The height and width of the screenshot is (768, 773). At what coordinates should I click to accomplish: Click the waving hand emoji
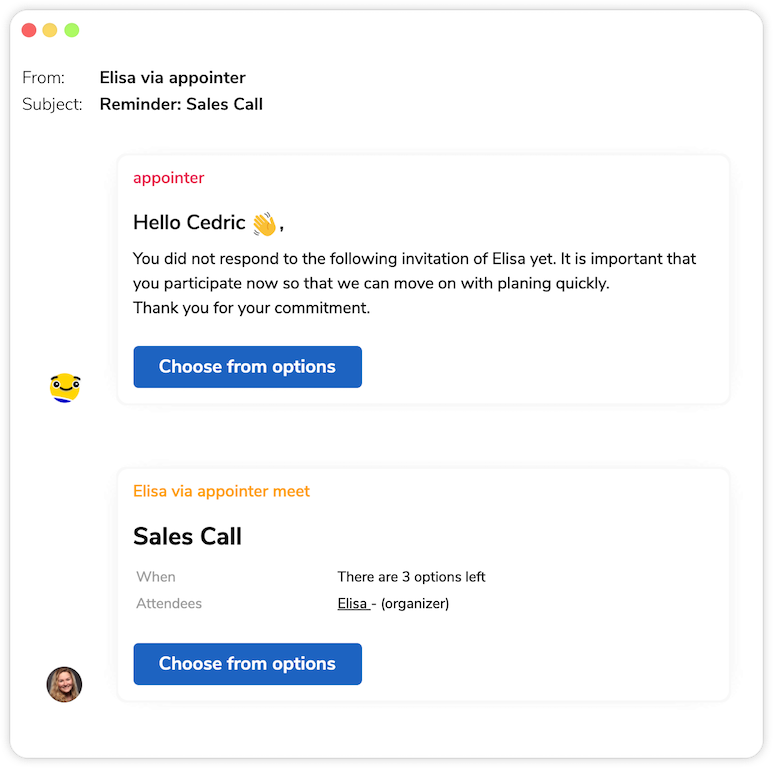pyautogui.click(x=264, y=223)
